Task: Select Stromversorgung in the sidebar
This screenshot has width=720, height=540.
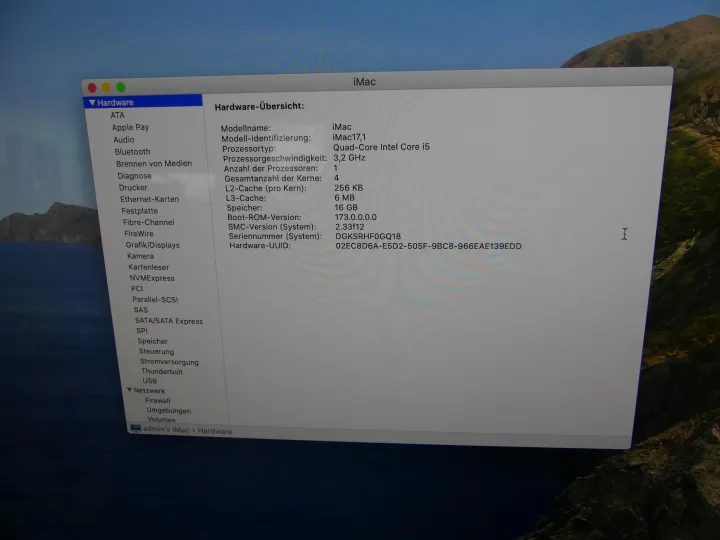Action: coord(169,362)
